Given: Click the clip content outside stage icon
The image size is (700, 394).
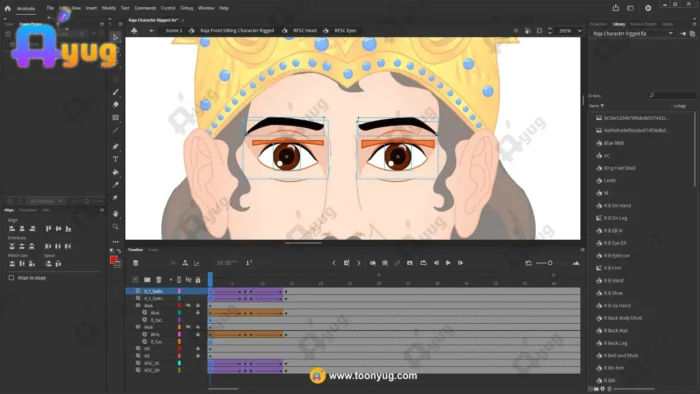Looking at the screenshot, I should point(539,30).
